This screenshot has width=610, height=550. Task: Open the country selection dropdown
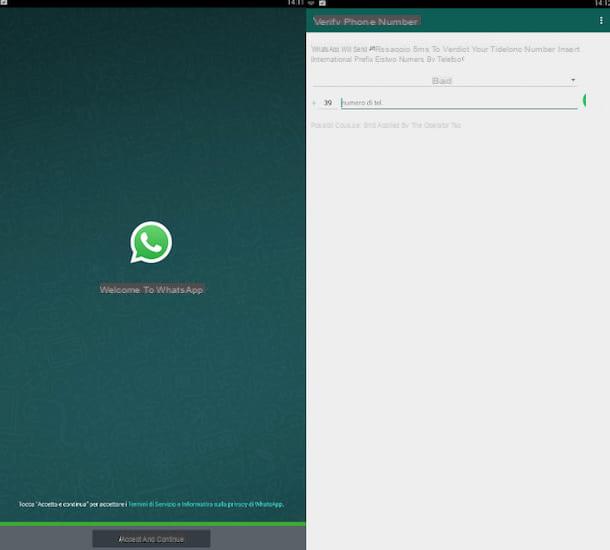[x=444, y=81]
